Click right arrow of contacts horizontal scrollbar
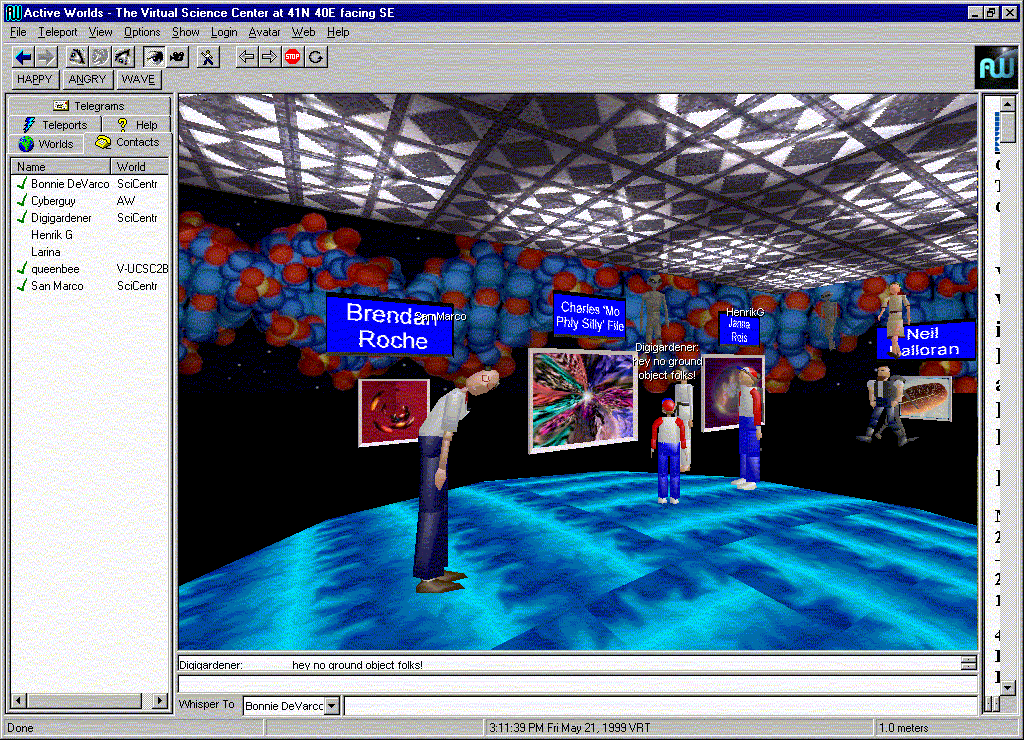The width and height of the screenshot is (1024, 740). tap(160, 701)
